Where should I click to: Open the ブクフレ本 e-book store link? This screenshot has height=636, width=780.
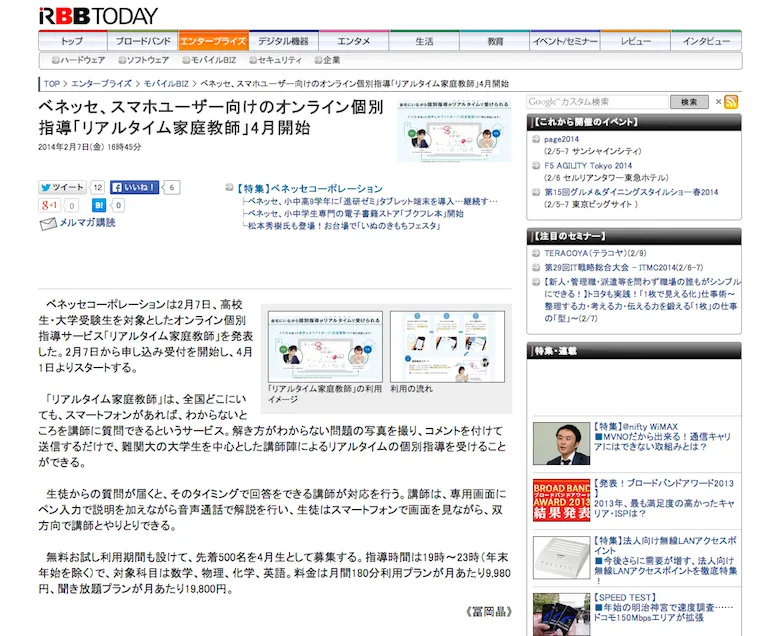pos(356,214)
